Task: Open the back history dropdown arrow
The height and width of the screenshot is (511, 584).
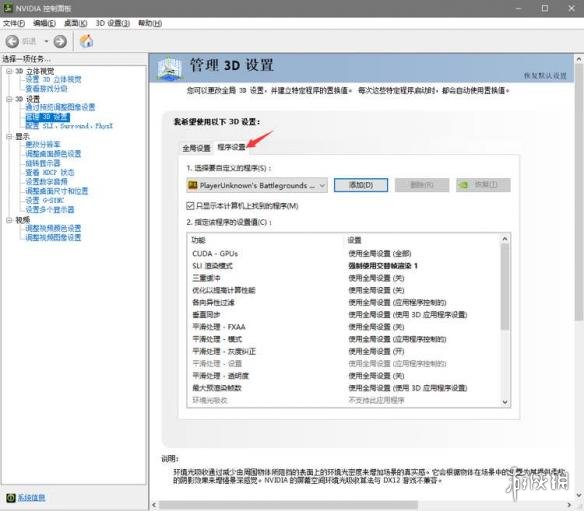Action: [x=46, y=41]
